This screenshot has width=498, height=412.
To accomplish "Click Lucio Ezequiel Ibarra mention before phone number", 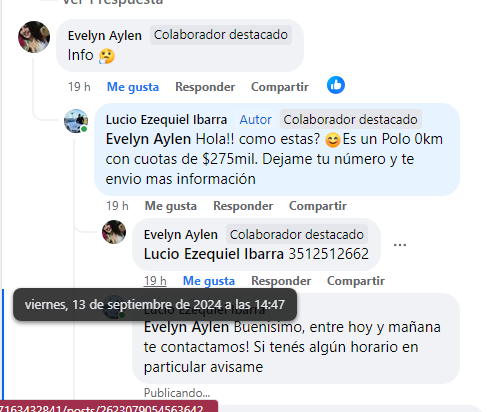I will tap(214, 254).
